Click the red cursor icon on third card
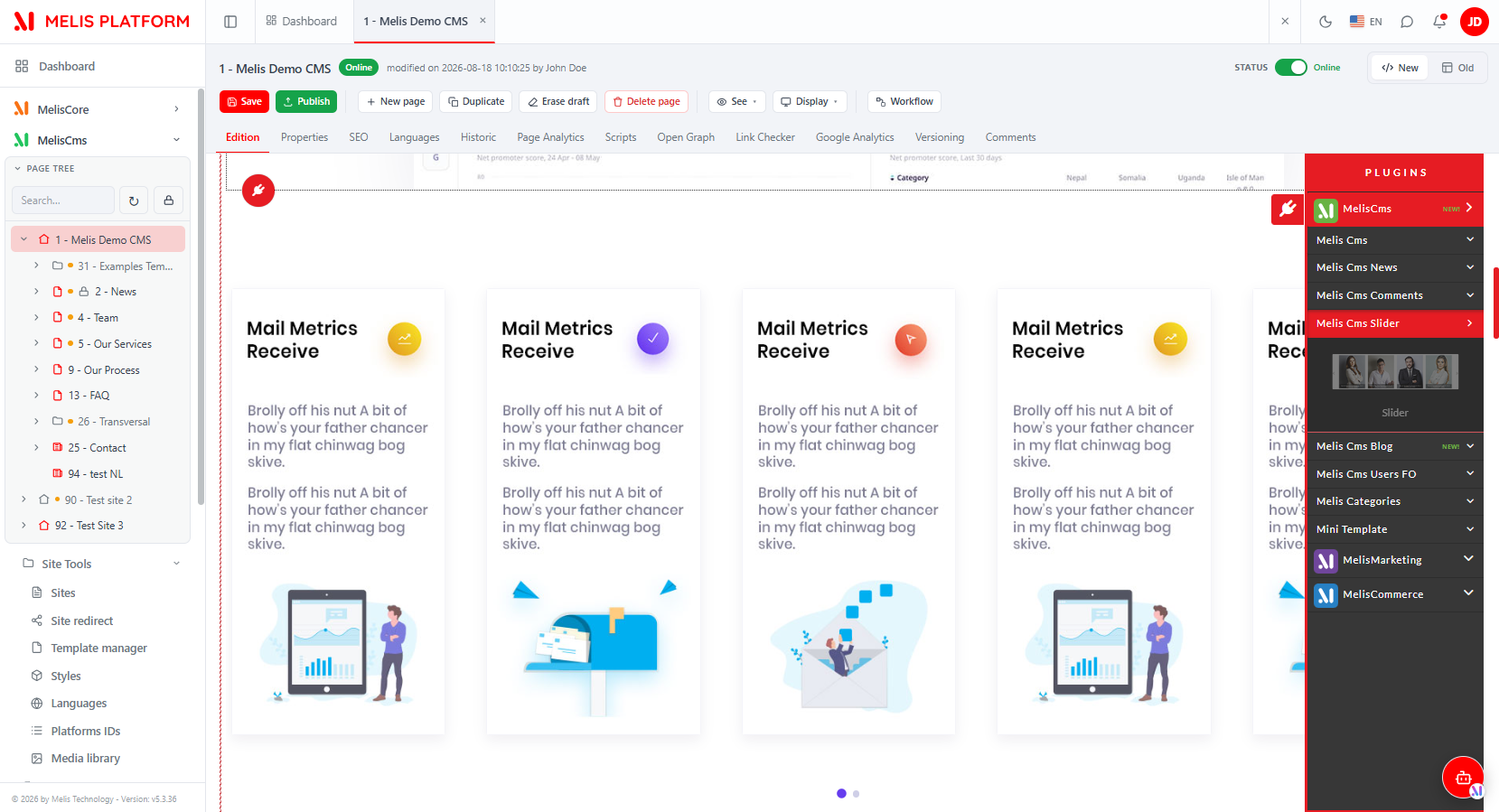 coord(911,340)
